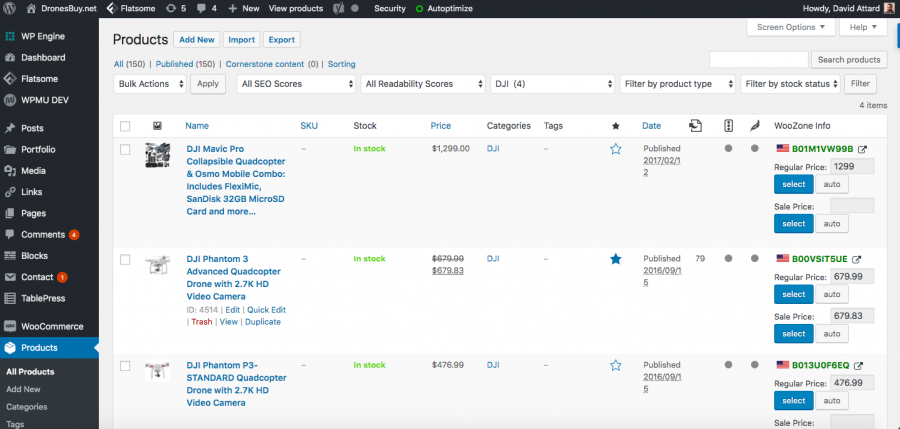Viewport: 900px width, 429px height.
Task: Open All Readability Scores dropdown
Action: [x=423, y=84]
